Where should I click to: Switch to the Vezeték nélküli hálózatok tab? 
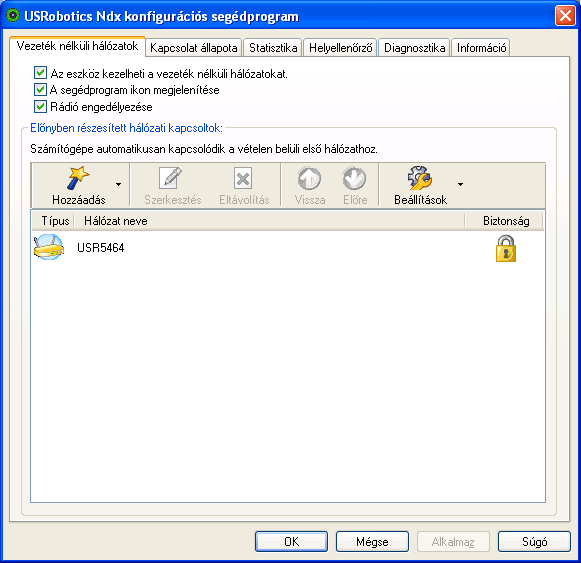pos(77,46)
